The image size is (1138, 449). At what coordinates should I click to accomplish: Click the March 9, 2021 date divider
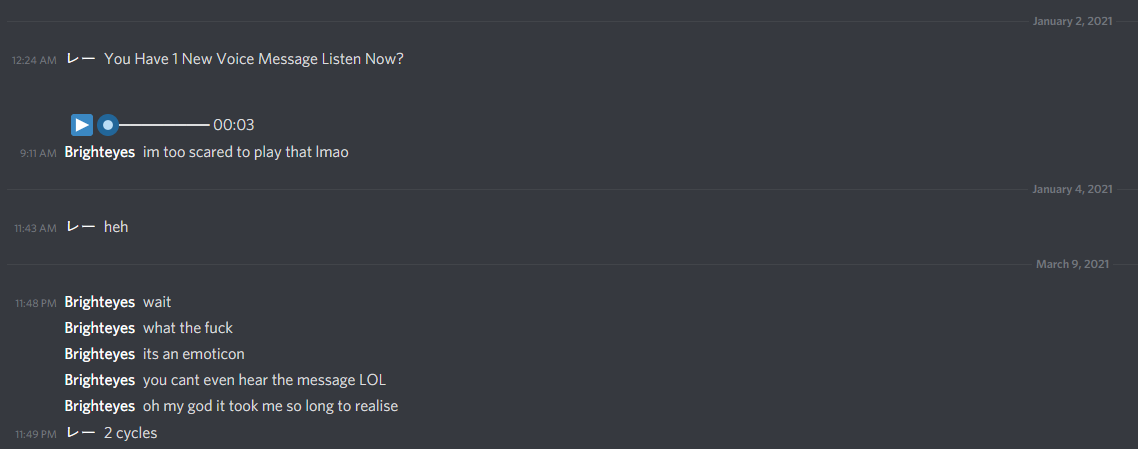pyautogui.click(x=1073, y=264)
